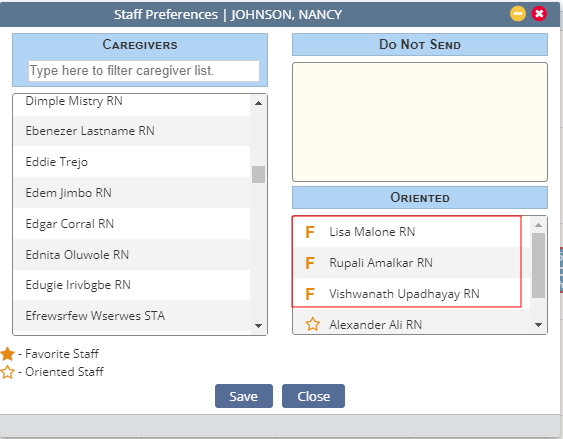Viewport: 563px width, 439px height.
Task: Select Ebenezer Lastname RN in the caregivers list
Action: [x=132, y=131]
